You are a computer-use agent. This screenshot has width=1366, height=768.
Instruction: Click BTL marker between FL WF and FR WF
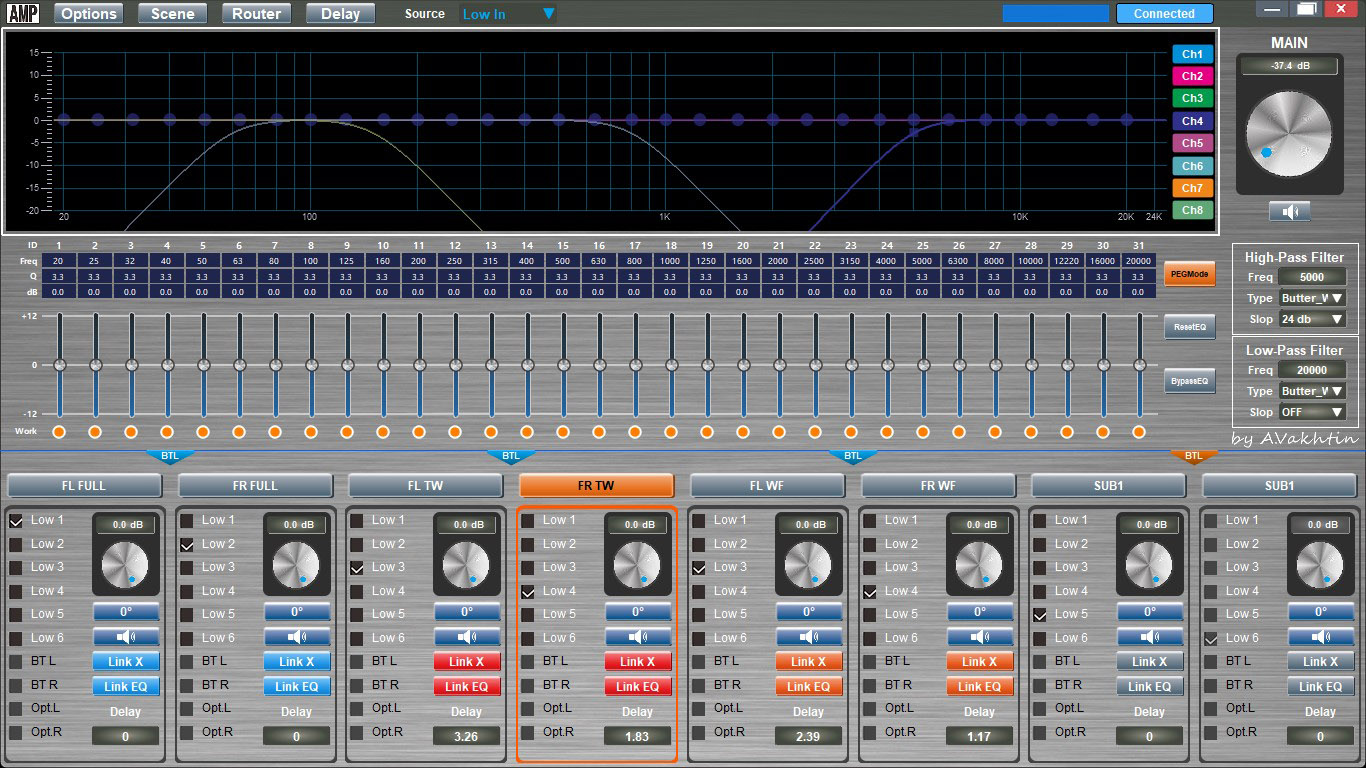[x=852, y=456]
